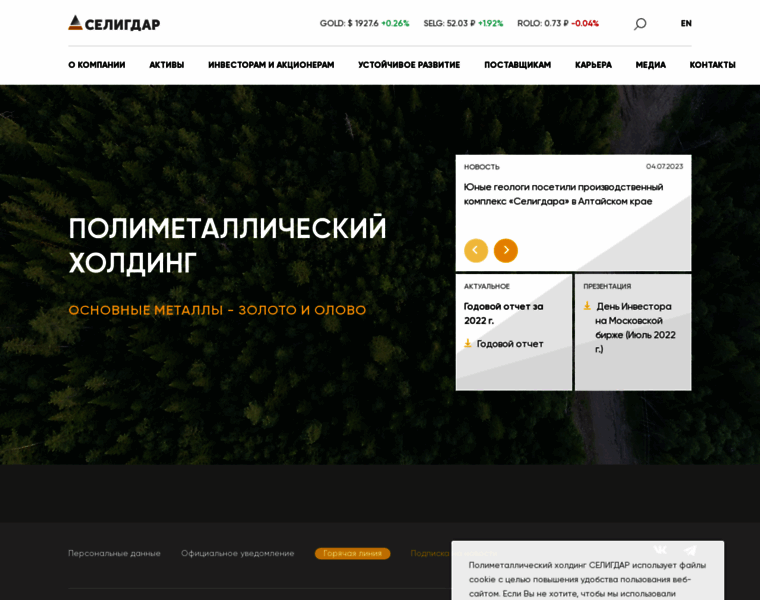
Task: Click the Seligdar logo
Action: [114, 23]
